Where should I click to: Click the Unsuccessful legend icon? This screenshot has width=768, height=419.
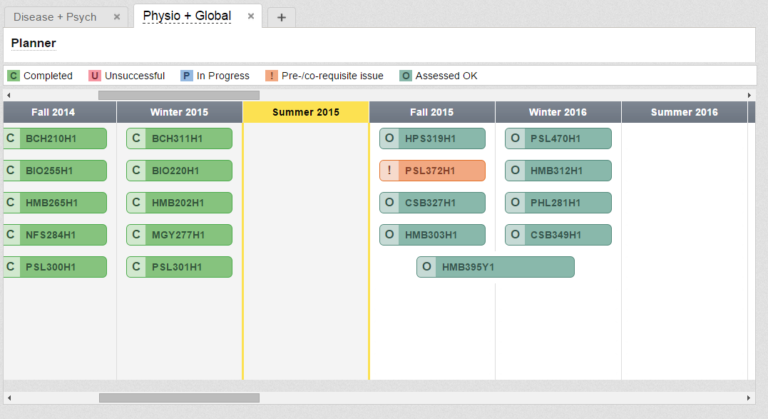coord(95,75)
